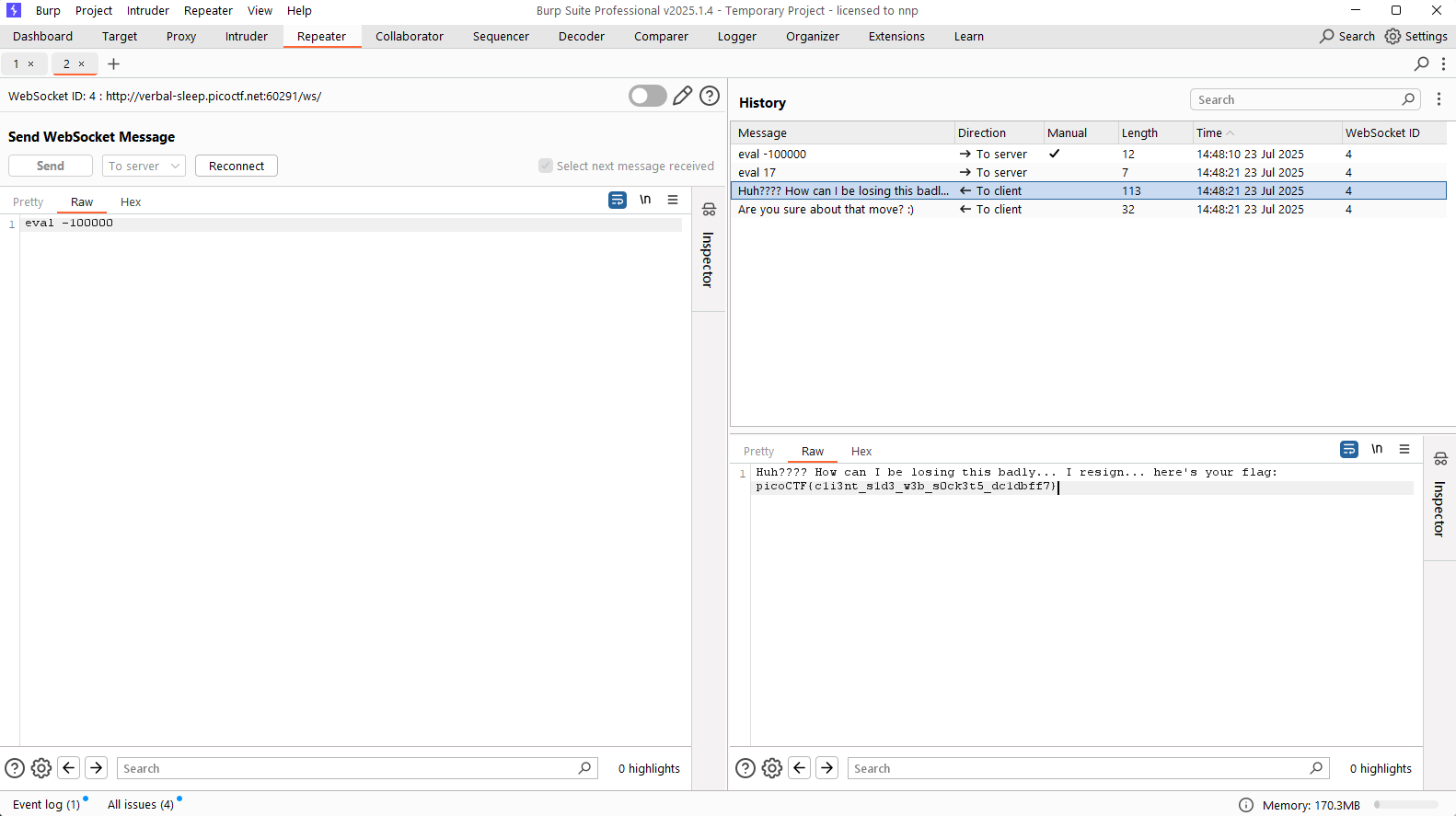The height and width of the screenshot is (816, 1456).
Task: Select the 'eval -100000' history row
Action: coord(1088,154)
